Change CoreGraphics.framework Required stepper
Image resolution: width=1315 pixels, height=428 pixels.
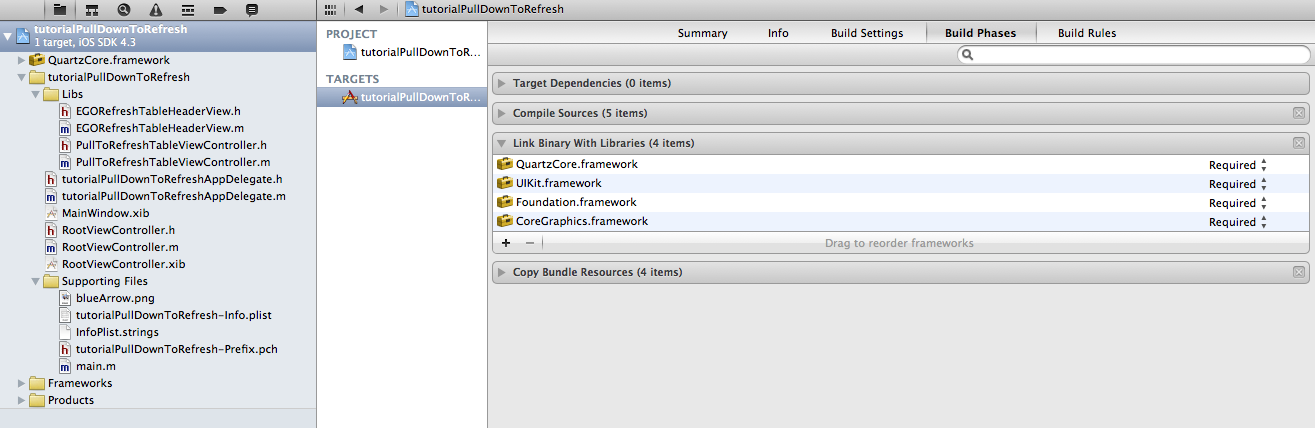(1264, 222)
